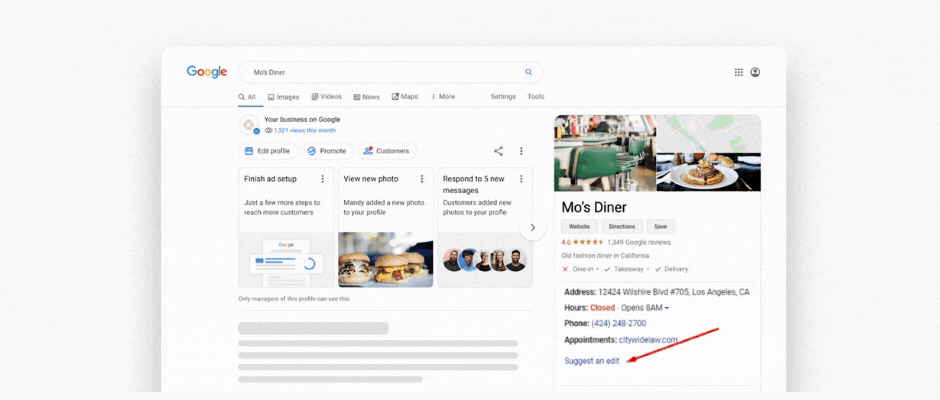Click the Takeaway service option text
This screenshot has height=400, width=940.
coord(628,269)
